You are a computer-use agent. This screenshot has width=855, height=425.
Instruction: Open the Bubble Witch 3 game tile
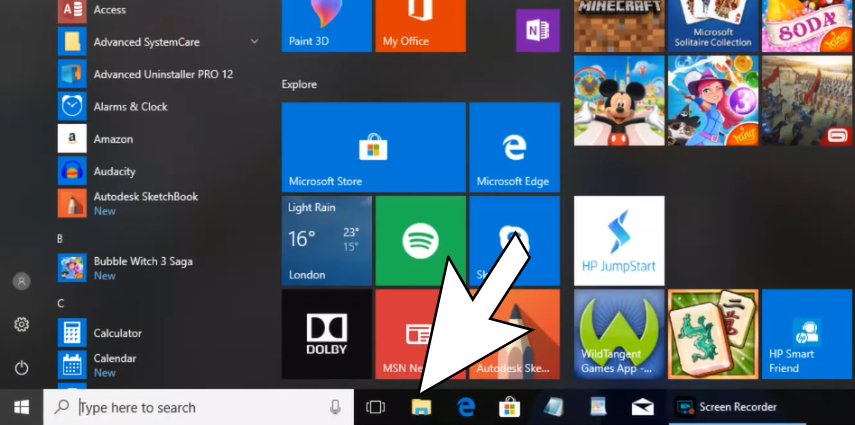point(713,100)
